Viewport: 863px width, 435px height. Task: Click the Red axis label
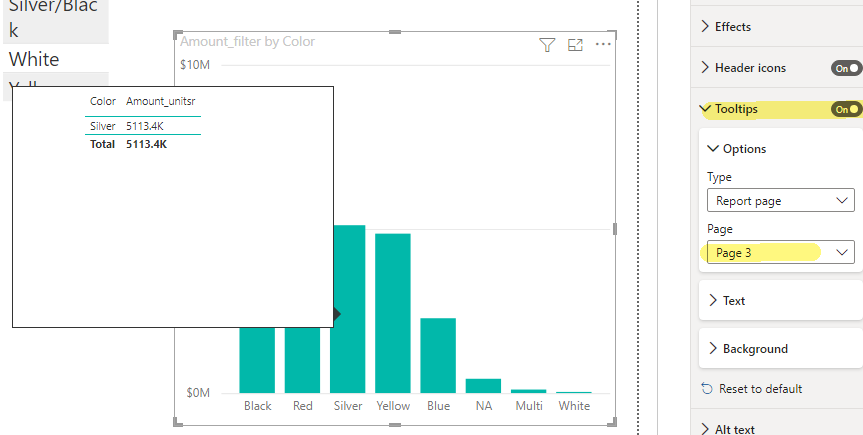tap(303, 406)
